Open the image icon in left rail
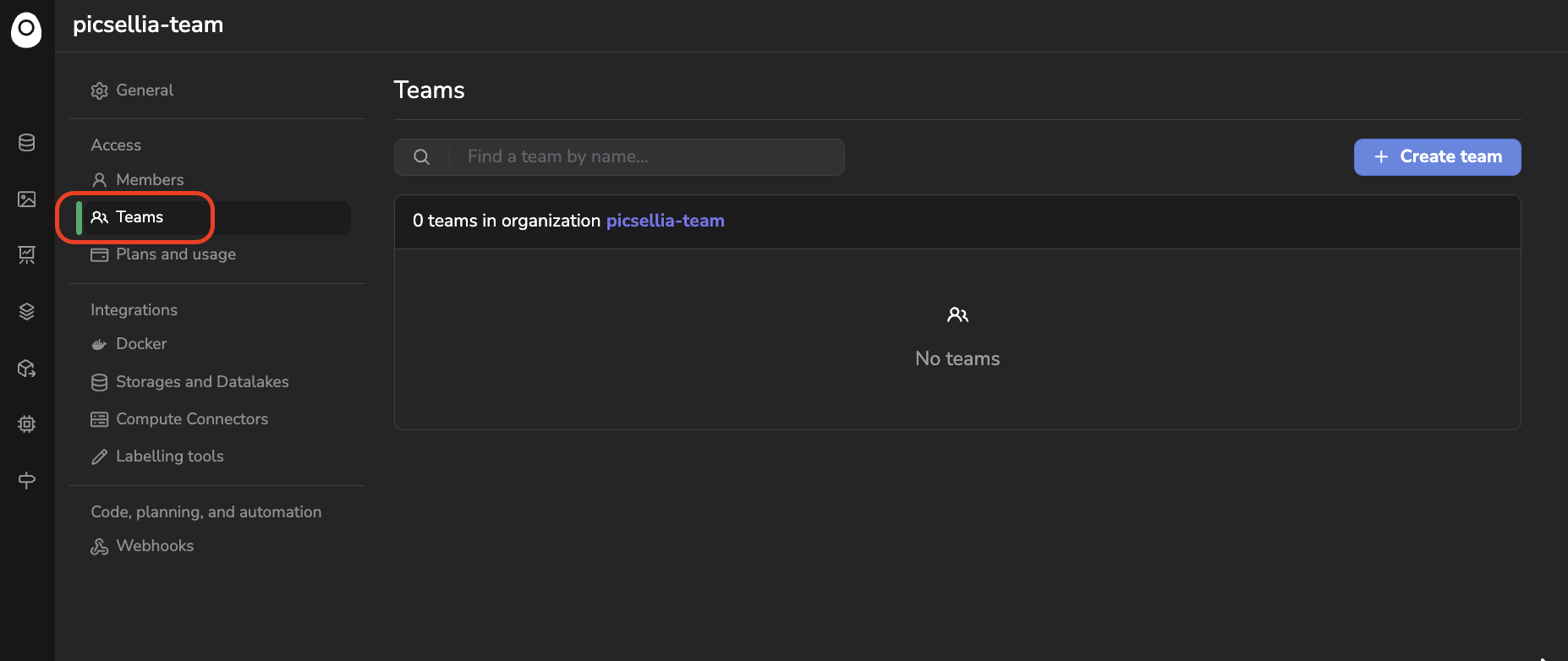Screen dimensions: 1568x661 (27, 199)
